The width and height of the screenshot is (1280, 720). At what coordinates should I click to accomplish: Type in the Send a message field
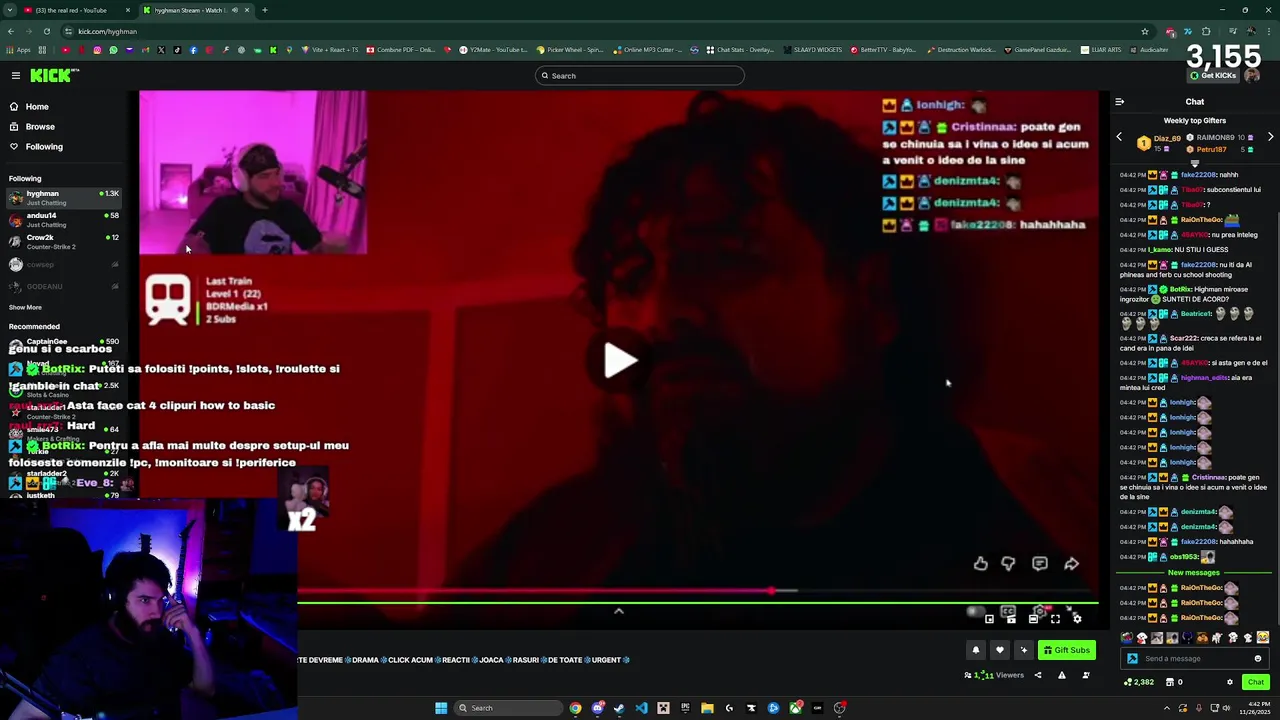point(1195,658)
